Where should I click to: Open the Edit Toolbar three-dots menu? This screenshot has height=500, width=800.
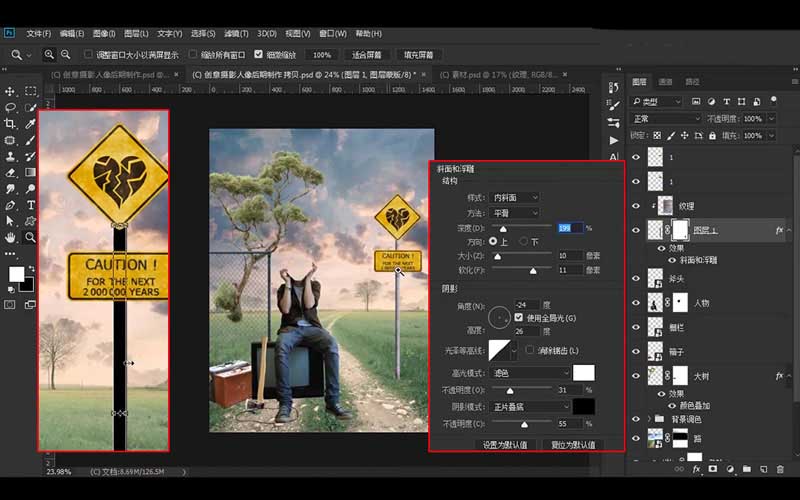10,253
